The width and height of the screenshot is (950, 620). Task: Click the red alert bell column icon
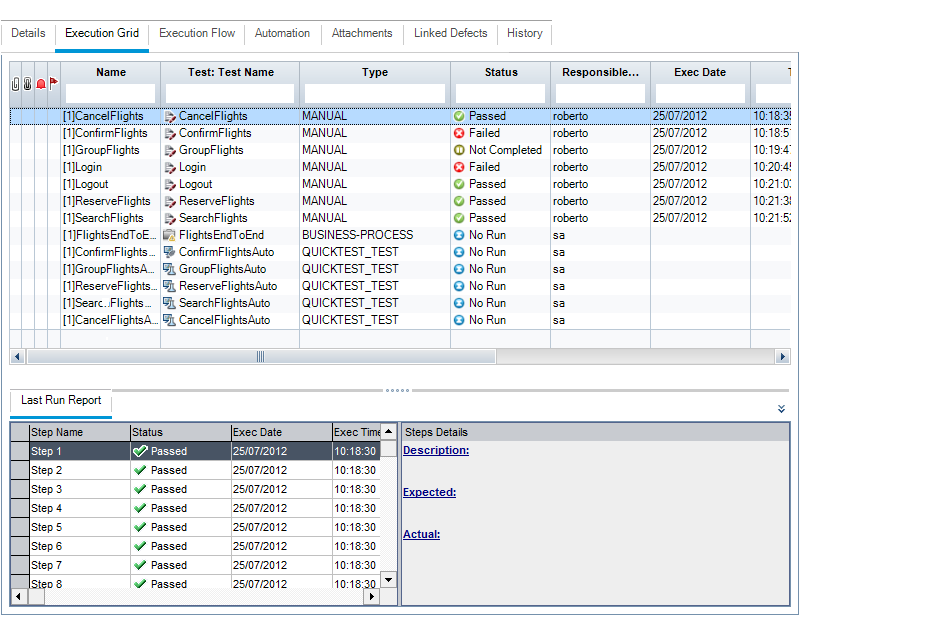(41, 84)
